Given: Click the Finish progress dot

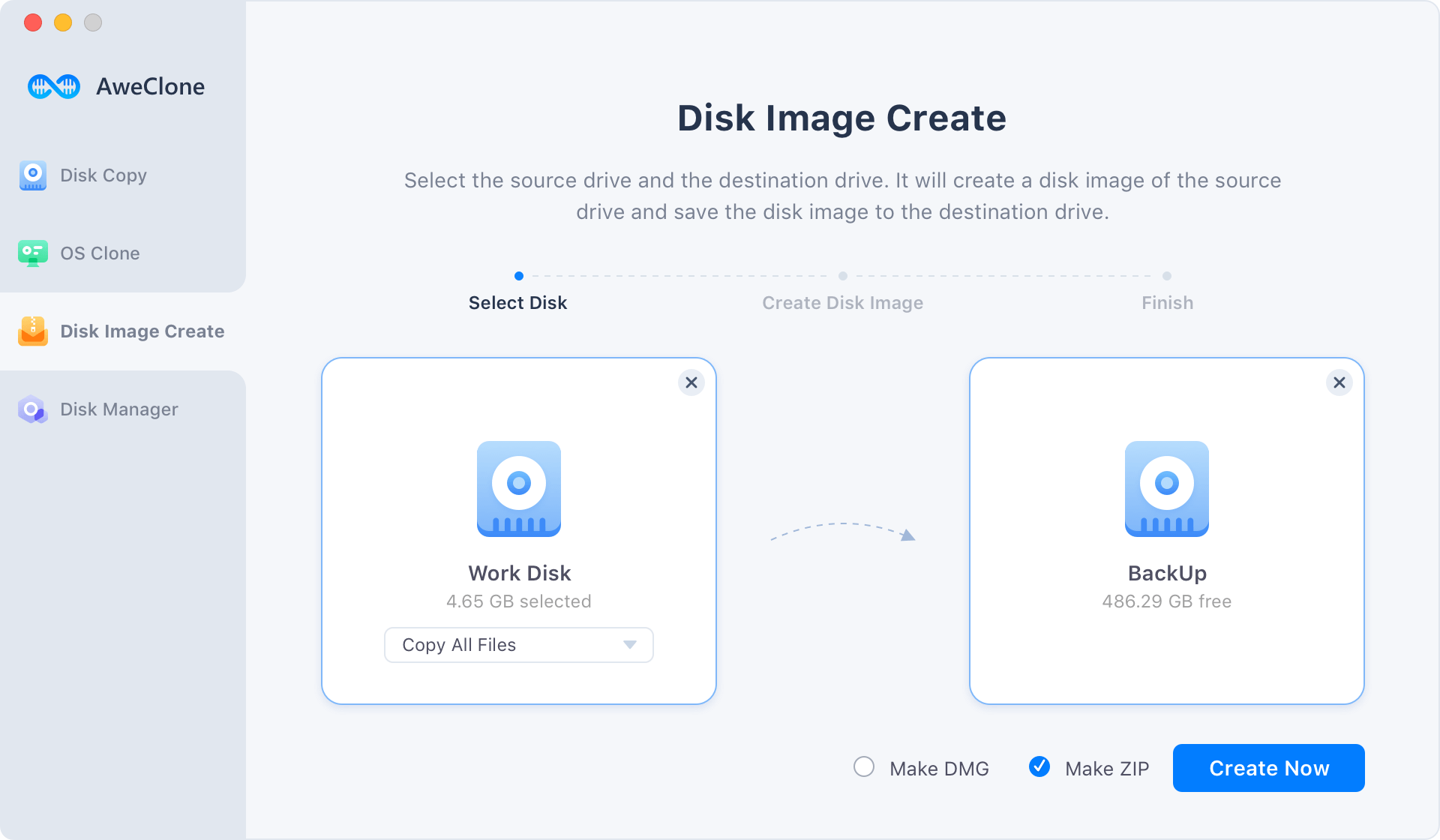Looking at the screenshot, I should (1167, 276).
